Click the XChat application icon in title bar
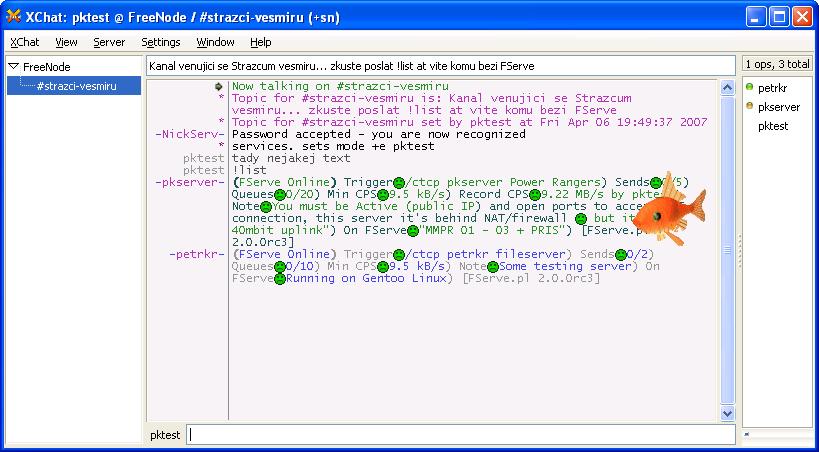Image resolution: width=819 pixels, height=452 pixels. point(13,16)
